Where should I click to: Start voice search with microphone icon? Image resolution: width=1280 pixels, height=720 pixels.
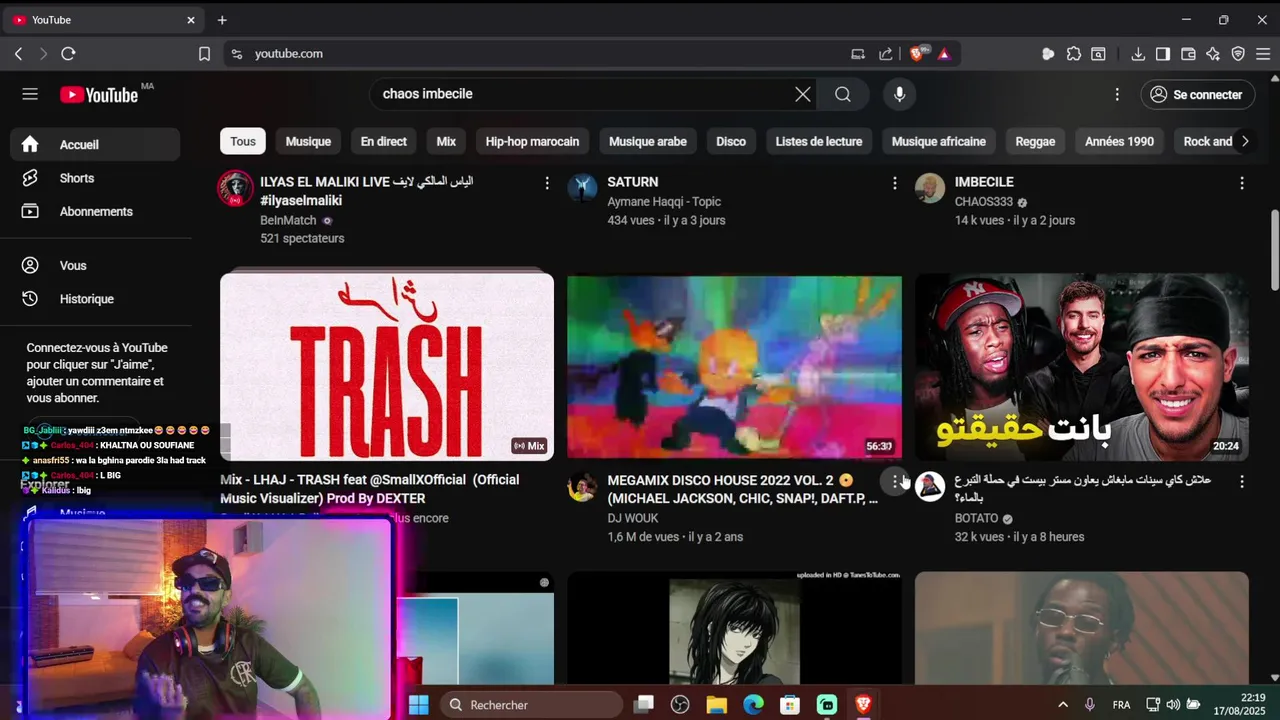[899, 94]
